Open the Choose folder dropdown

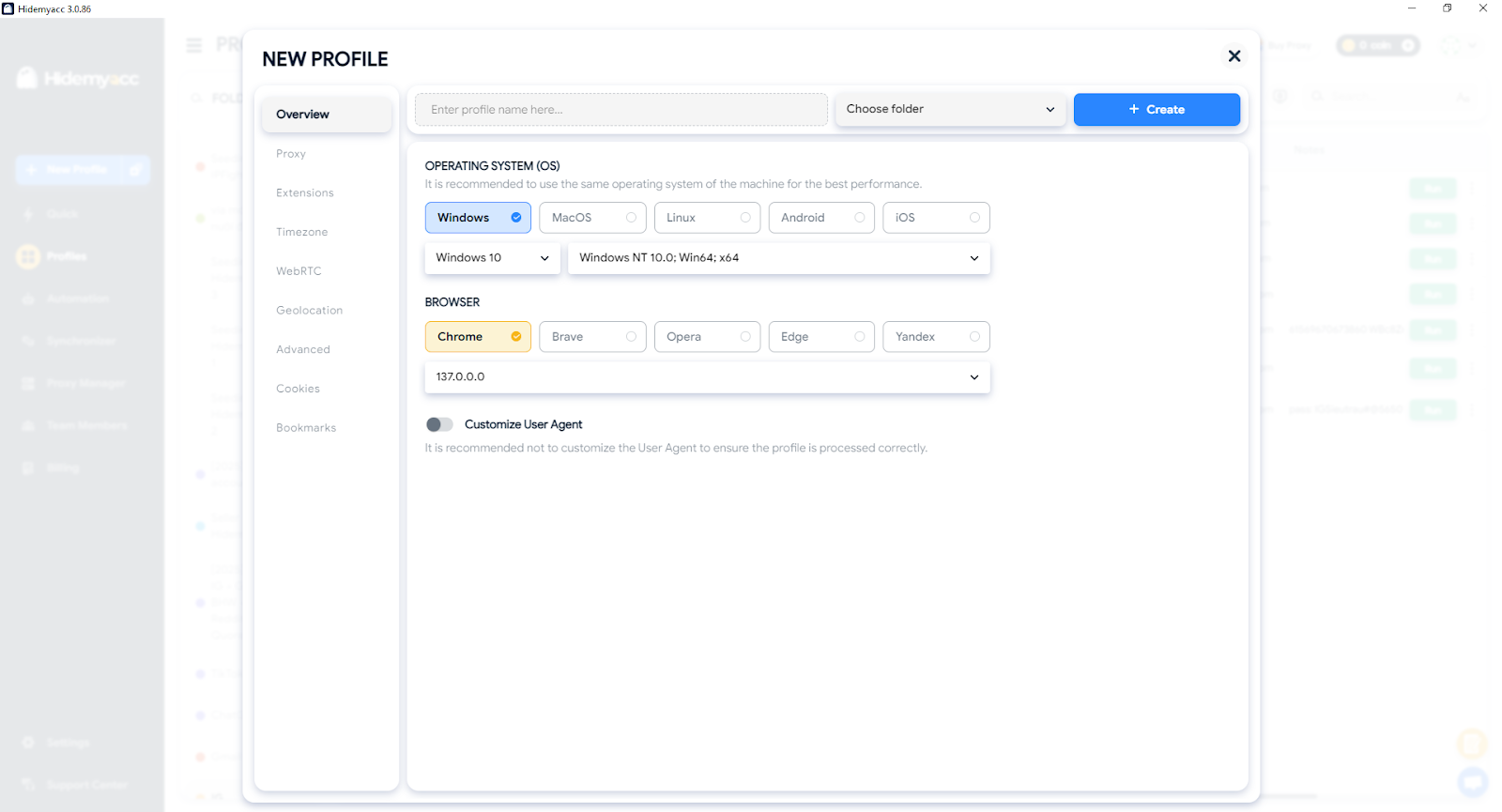pos(949,110)
